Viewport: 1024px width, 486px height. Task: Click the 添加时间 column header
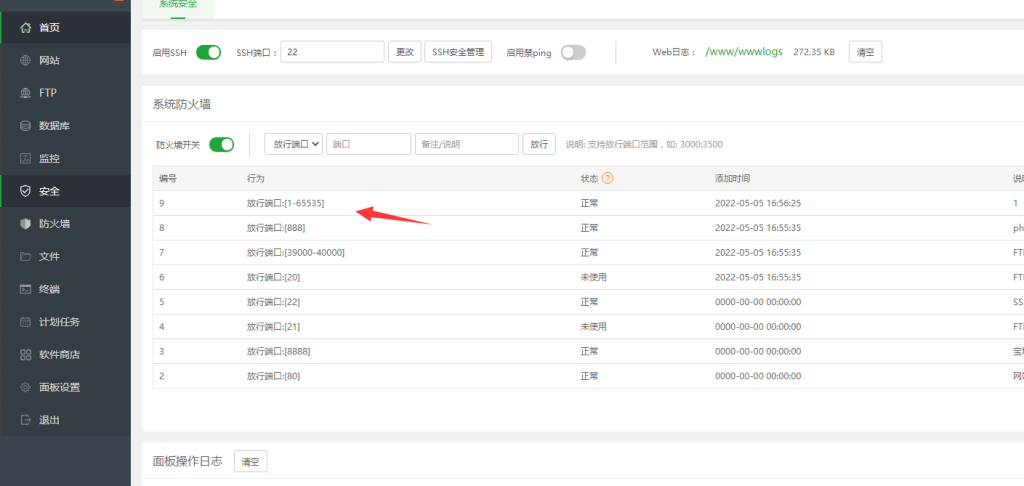tap(733, 178)
